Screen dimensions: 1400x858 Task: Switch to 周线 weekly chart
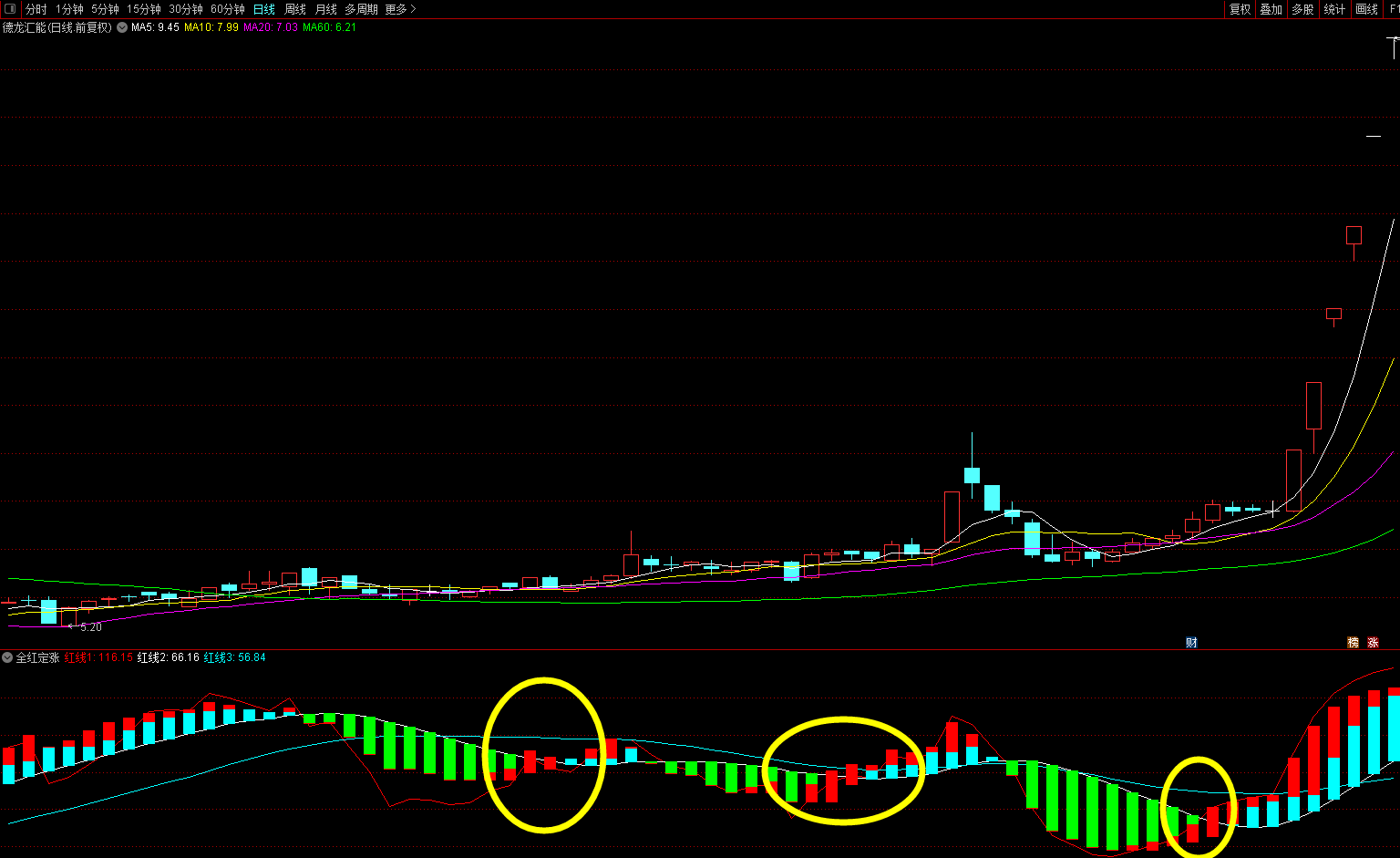[x=295, y=9]
